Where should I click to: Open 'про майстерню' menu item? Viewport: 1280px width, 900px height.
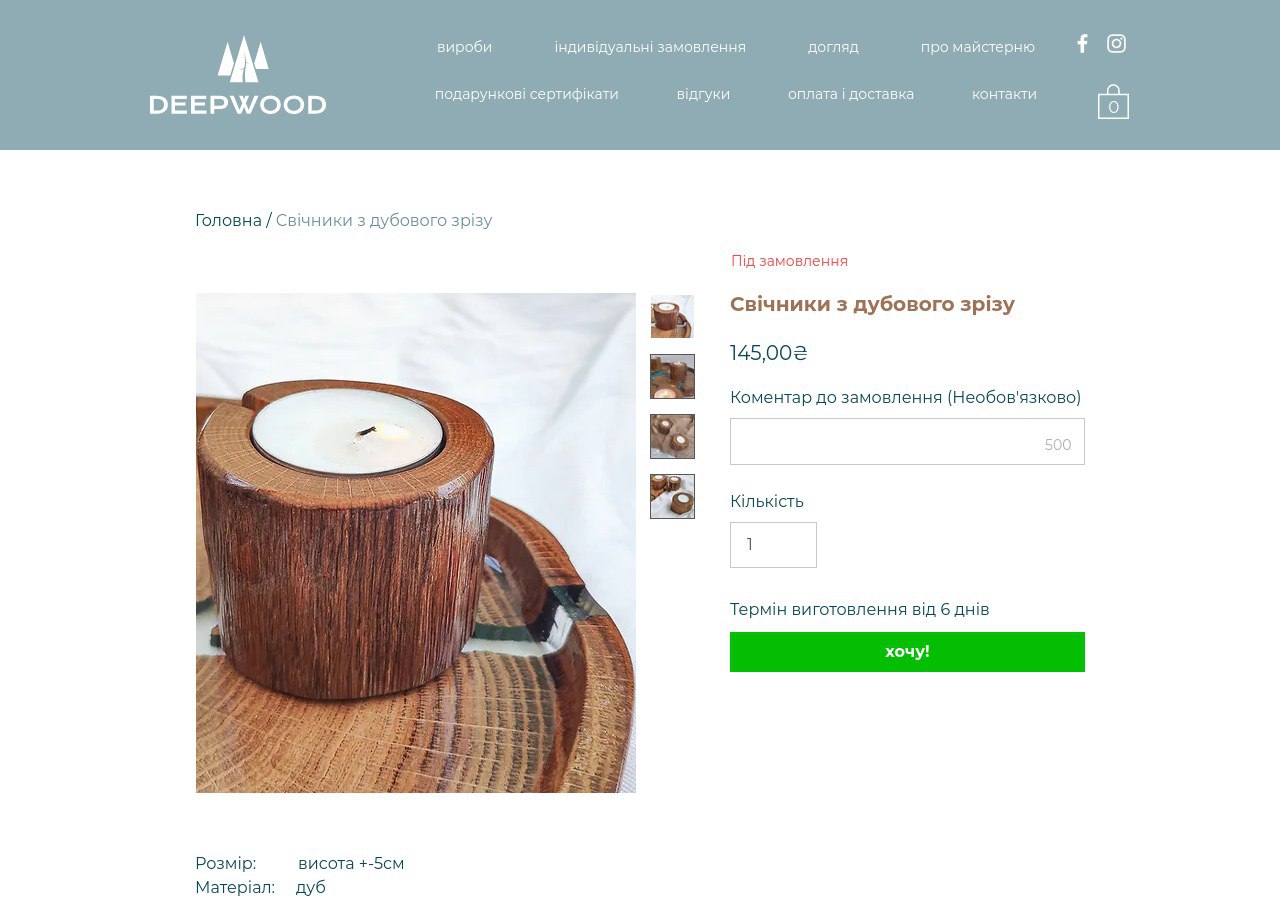(977, 47)
